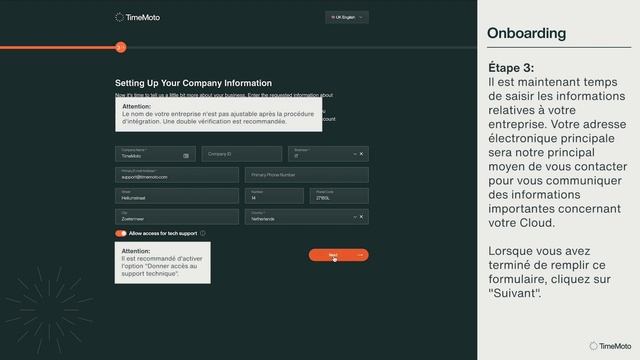The image size is (640, 360).
Task: Clear the Netherlands country selection with X
Action: [361, 217]
